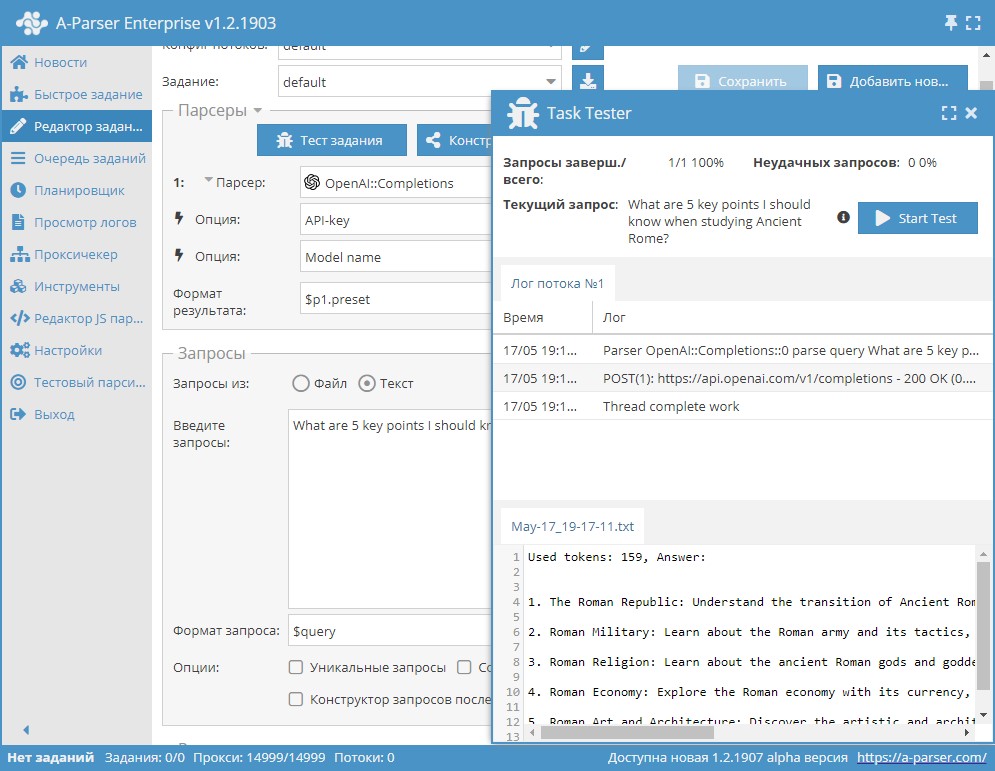Go to Очередь заданий in the sidebar
Viewport: 995px width, 771px height.
(76, 158)
